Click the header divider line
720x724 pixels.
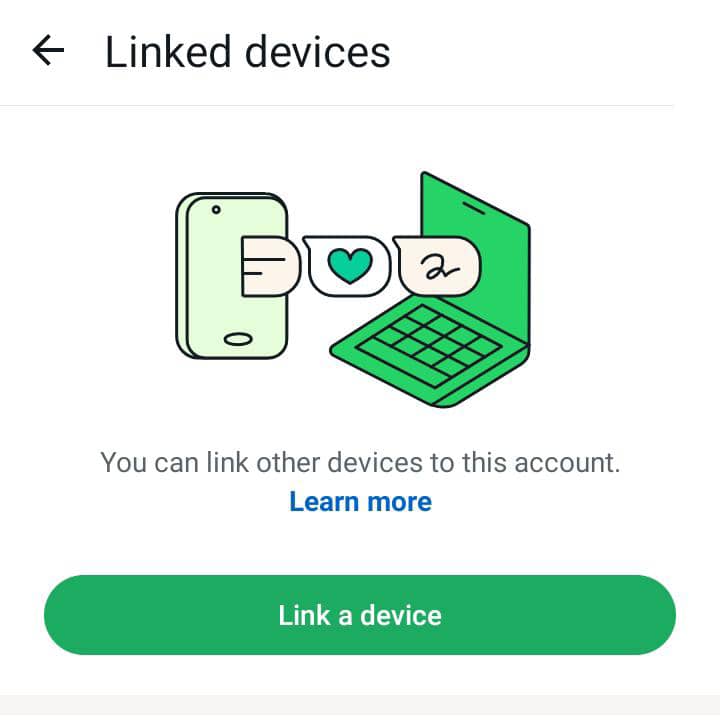point(336,105)
